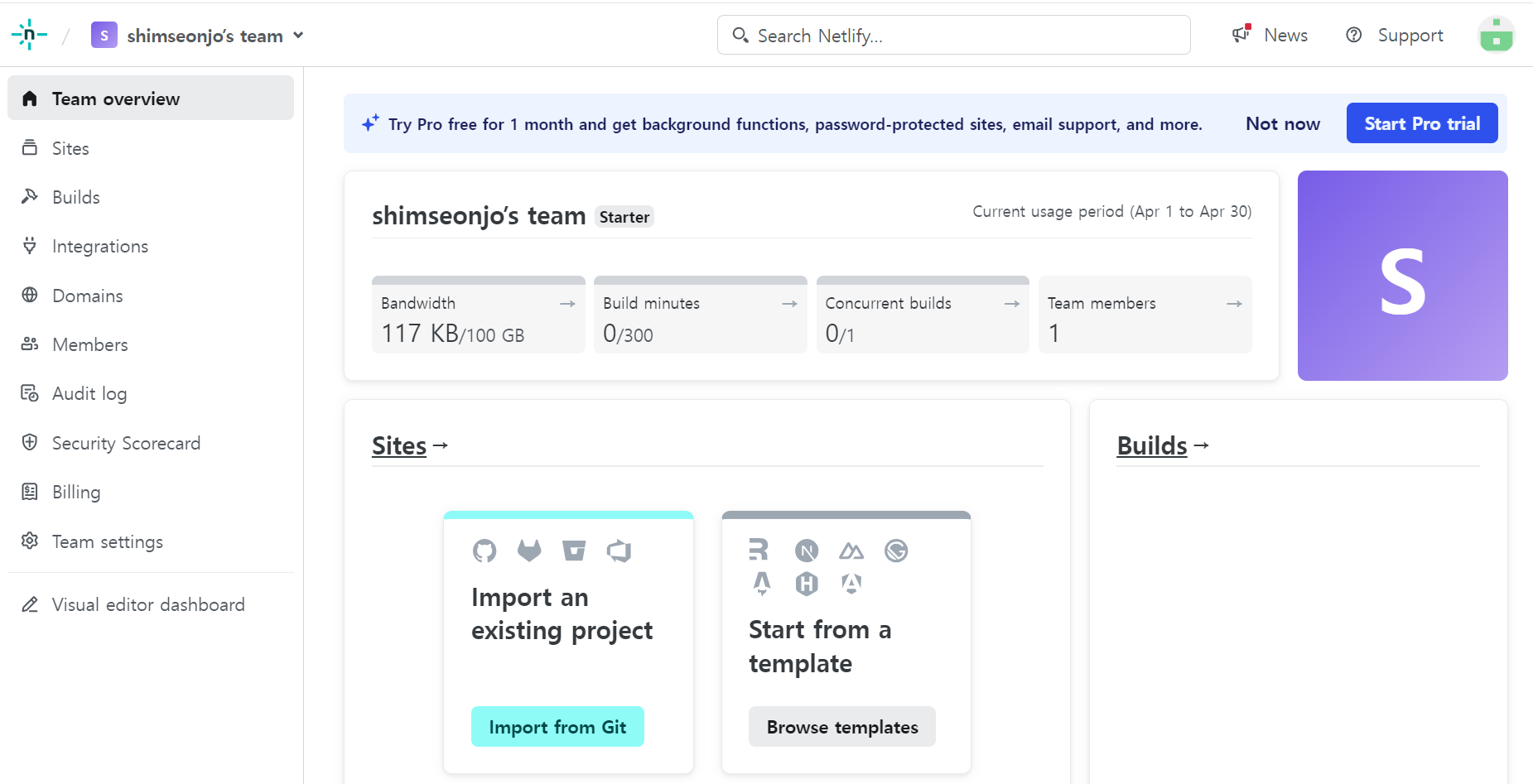Click the Netlify logo icon

tap(29, 35)
